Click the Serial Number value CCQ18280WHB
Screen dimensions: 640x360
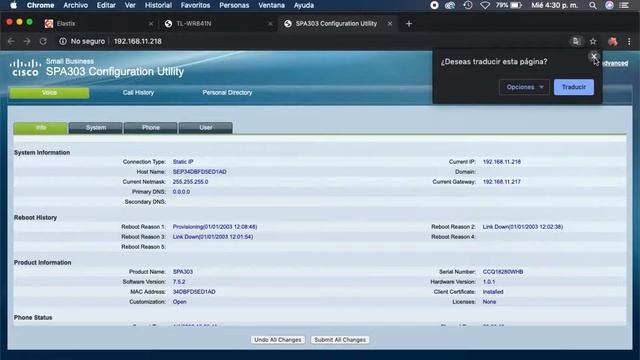point(503,272)
